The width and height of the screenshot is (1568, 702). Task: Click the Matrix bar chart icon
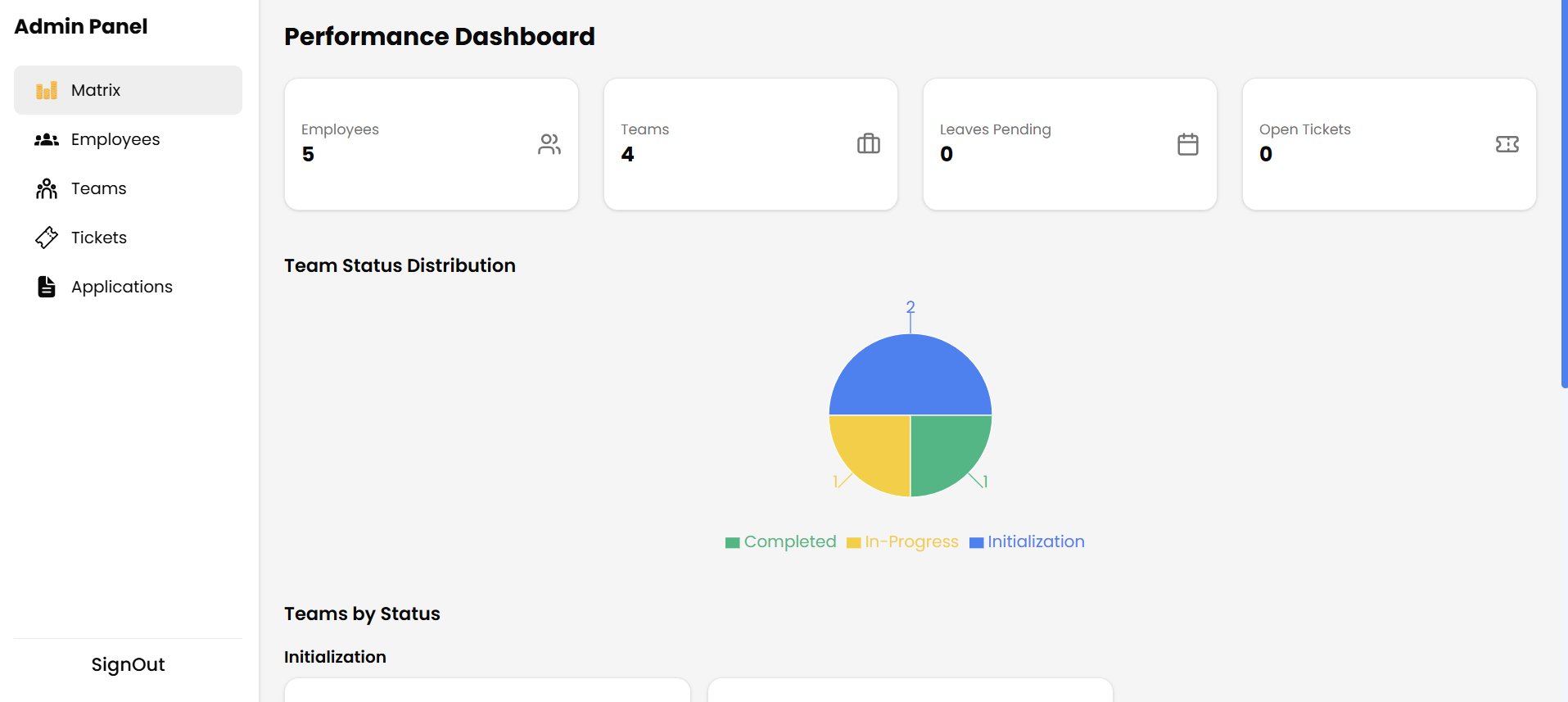47,90
